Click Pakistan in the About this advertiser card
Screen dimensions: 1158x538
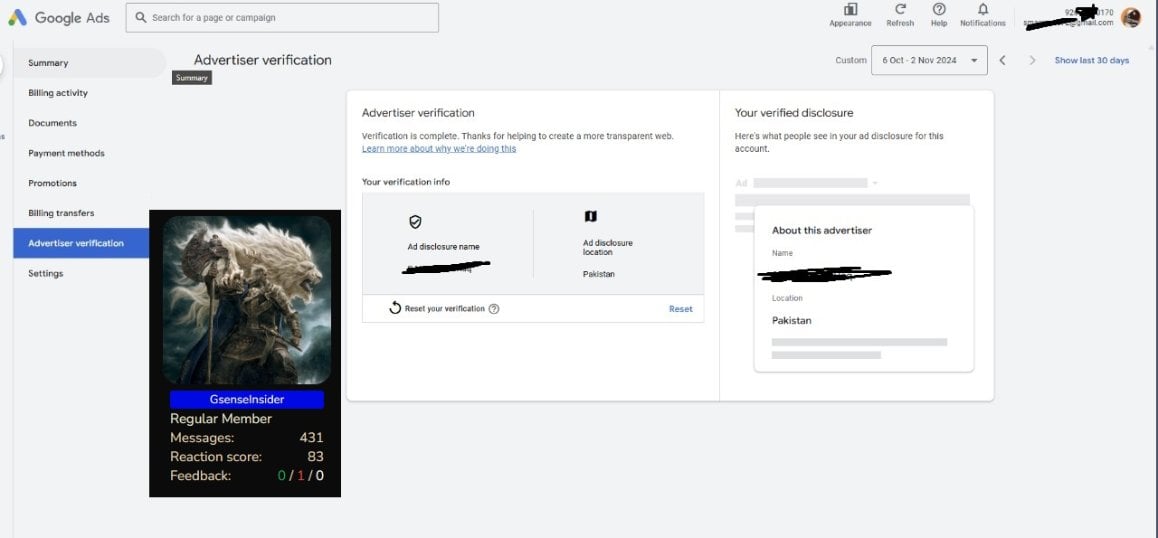tap(792, 321)
